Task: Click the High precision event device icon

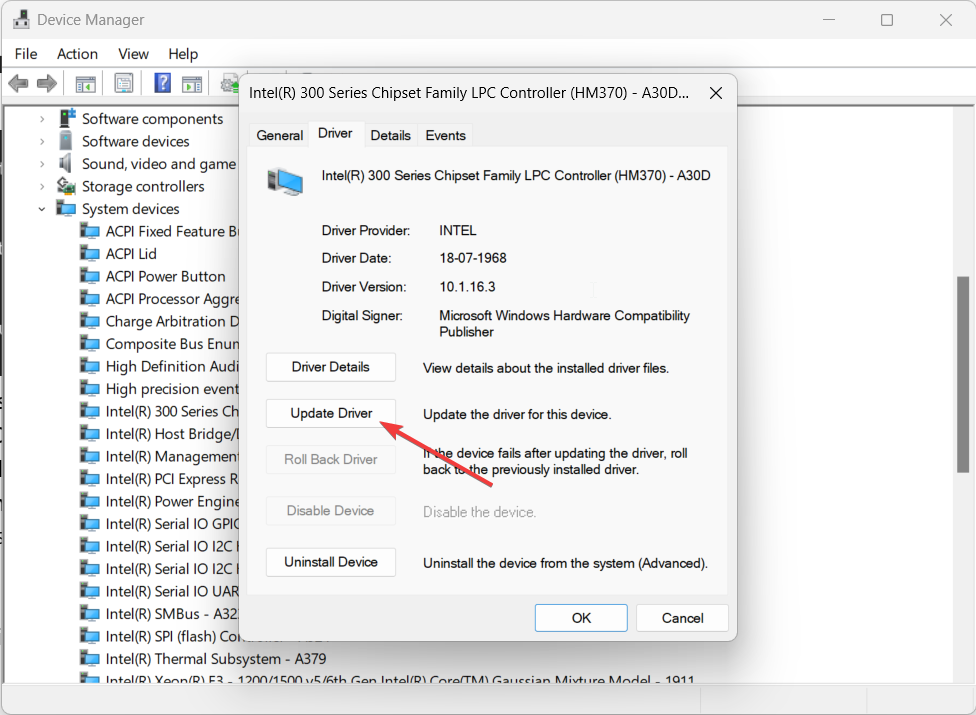Action: 90,389
